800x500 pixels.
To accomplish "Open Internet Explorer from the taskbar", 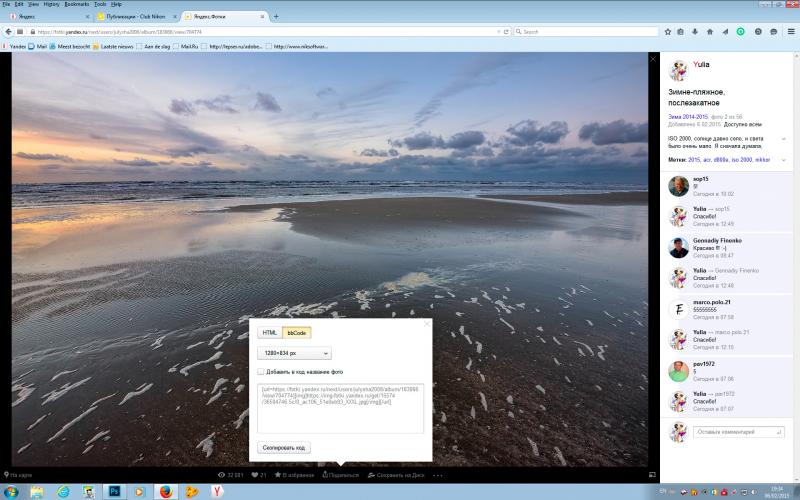I will pyautogui.click(x=63, y=492).
